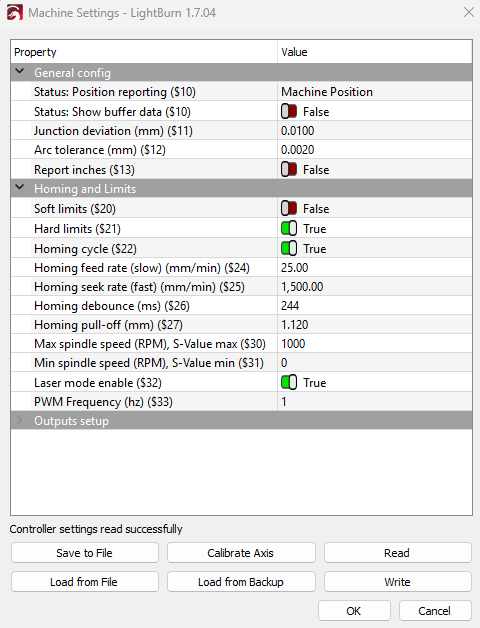Collapse the Homing and Limits section
Viewport: 480px width, 628px height.
pyautogui.click(x=20, y=188)
